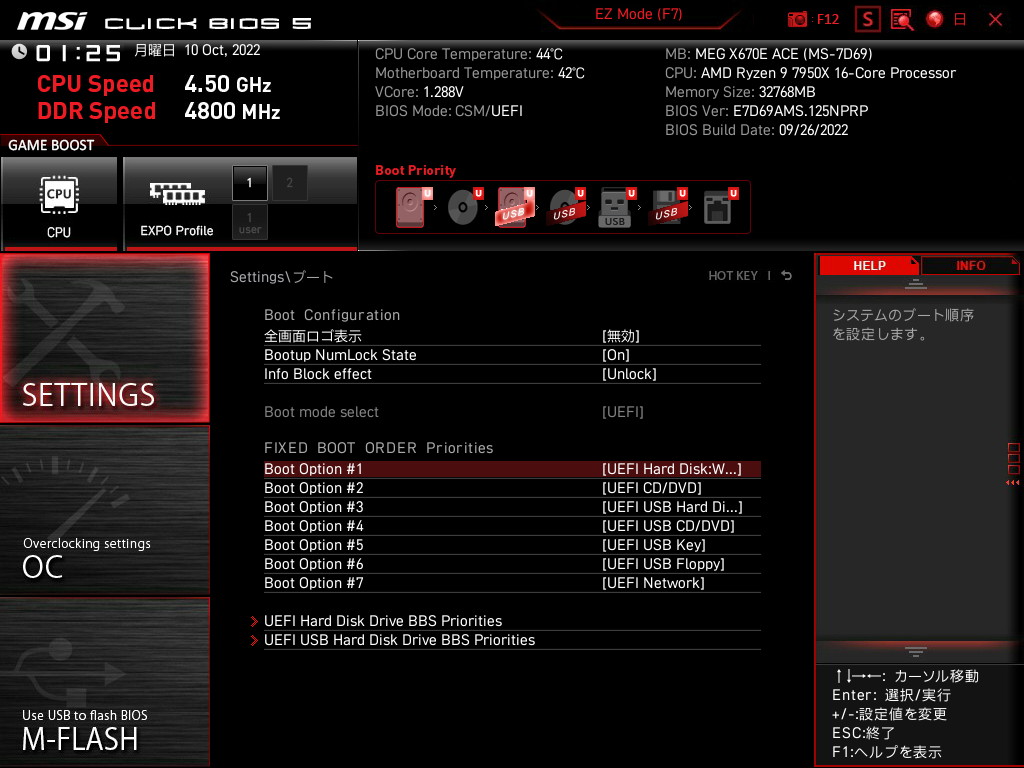Select the CD/DVD disc icon in Boot Priority

pyautogui.click(x=464, y=208)
